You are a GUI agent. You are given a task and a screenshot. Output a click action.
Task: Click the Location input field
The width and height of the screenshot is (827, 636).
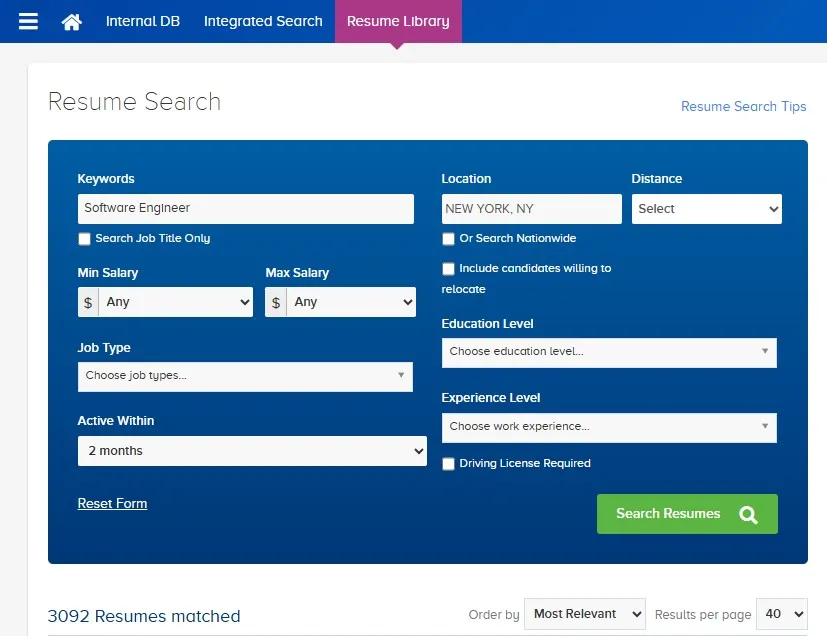point(532,209)
